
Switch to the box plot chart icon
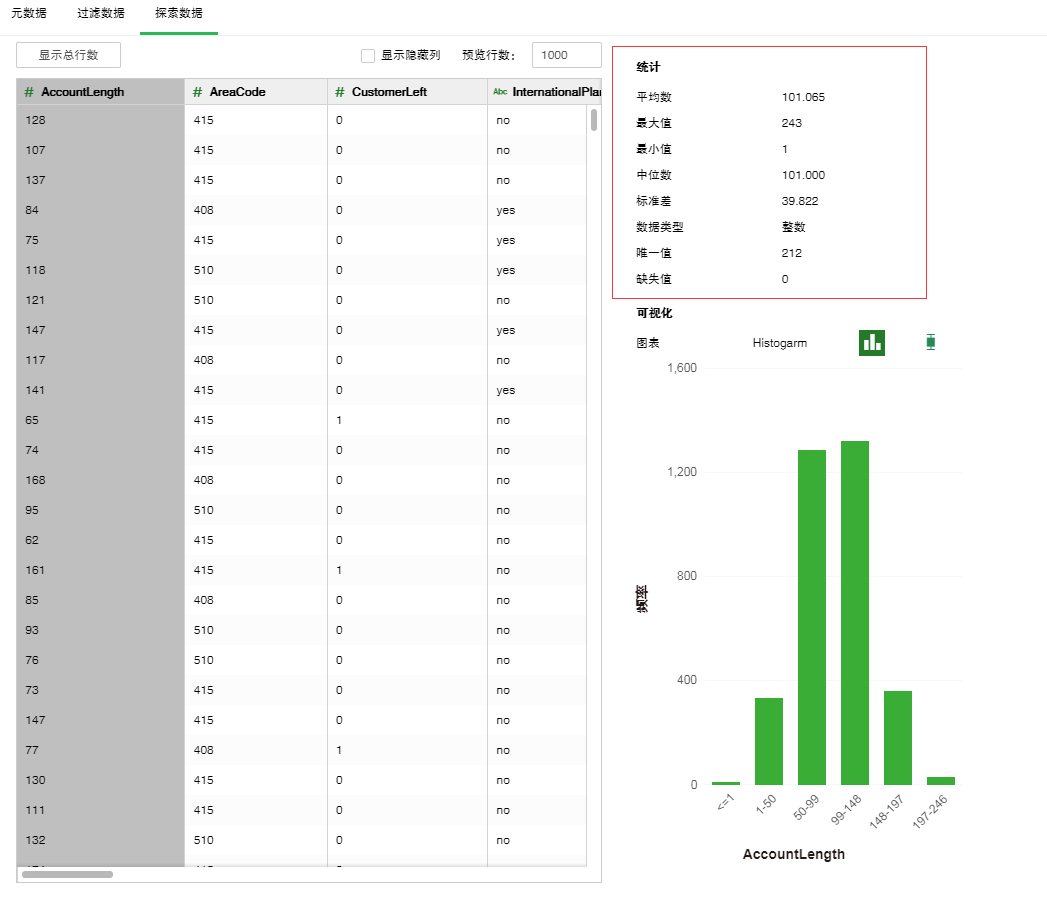[x=931, y=342]
